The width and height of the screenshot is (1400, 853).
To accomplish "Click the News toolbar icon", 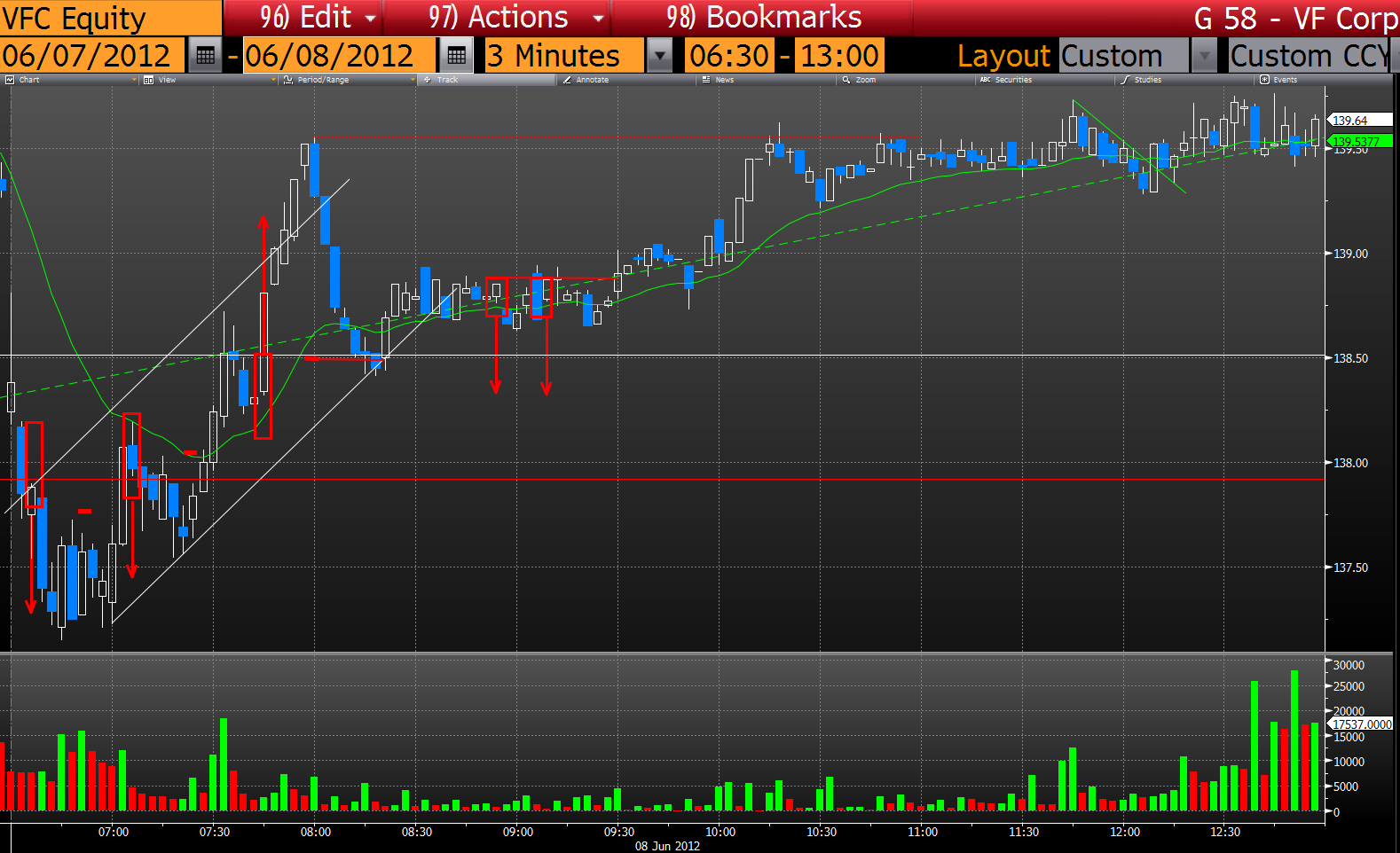I will tap(706, 80).
